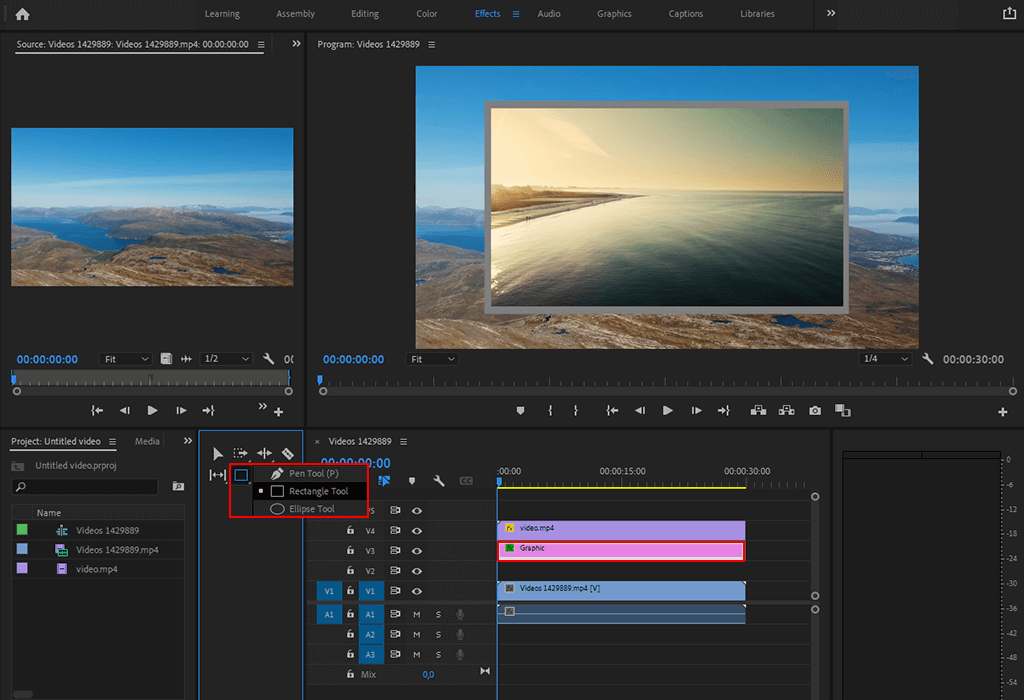Play video in Program monitor
The width and height of the screenshot is (1024, 700).
(667, 410)
